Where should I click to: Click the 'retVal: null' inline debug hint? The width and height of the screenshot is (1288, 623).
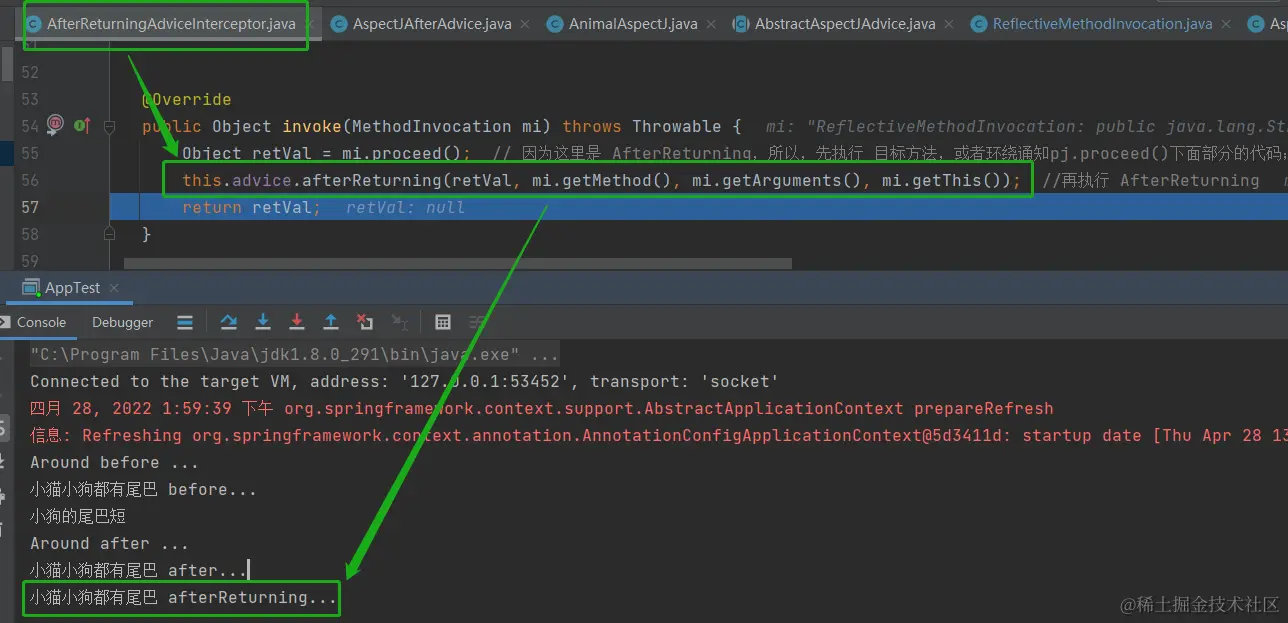click(405, 207)
